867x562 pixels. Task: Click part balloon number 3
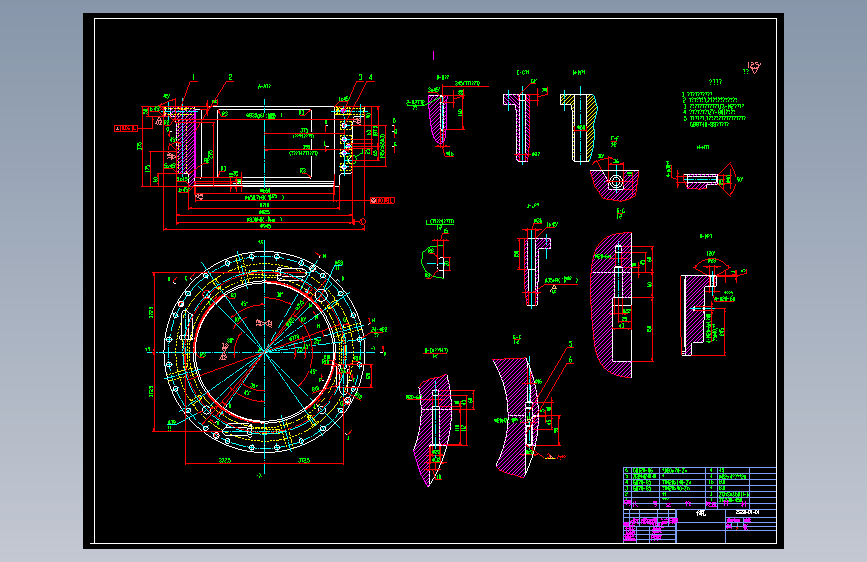[x=361, y=77]
